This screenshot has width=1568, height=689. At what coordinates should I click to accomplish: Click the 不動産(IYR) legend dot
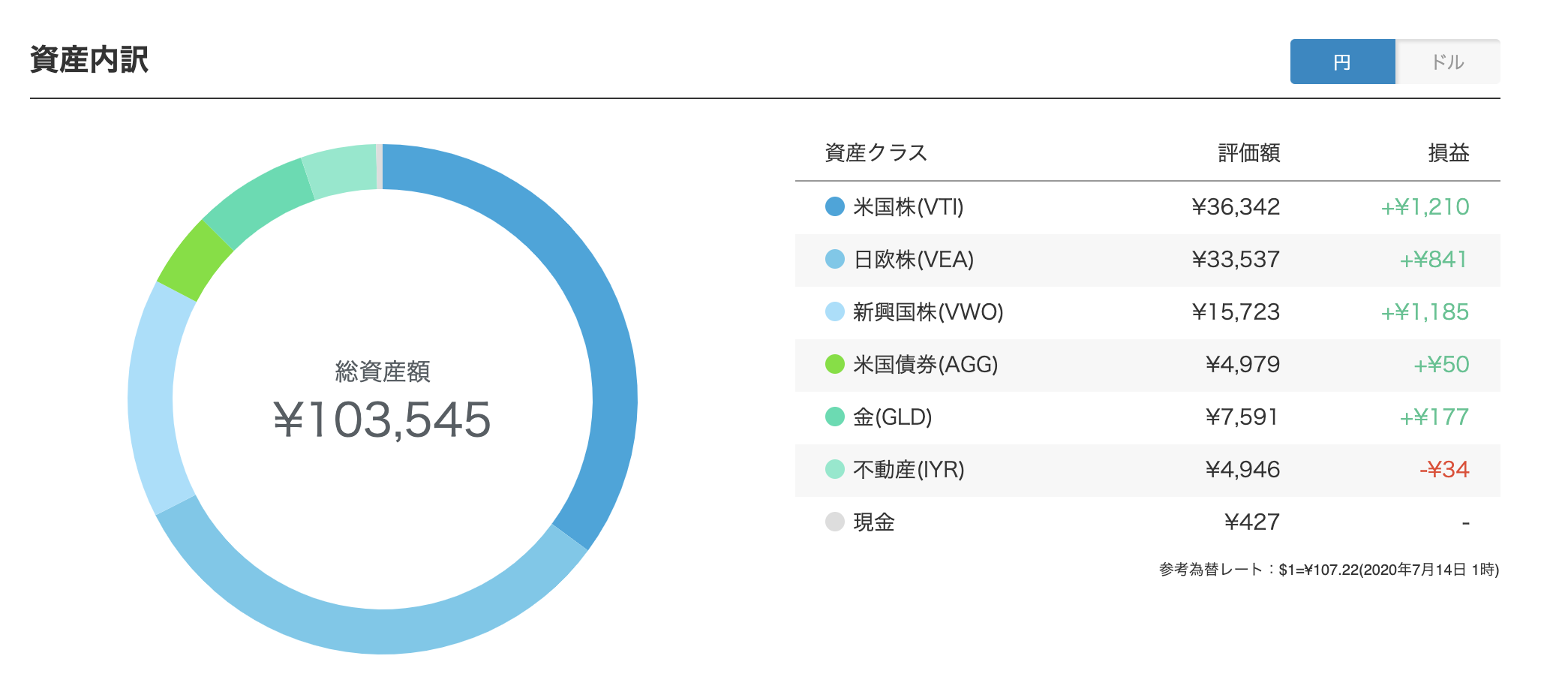pos(835,469)
